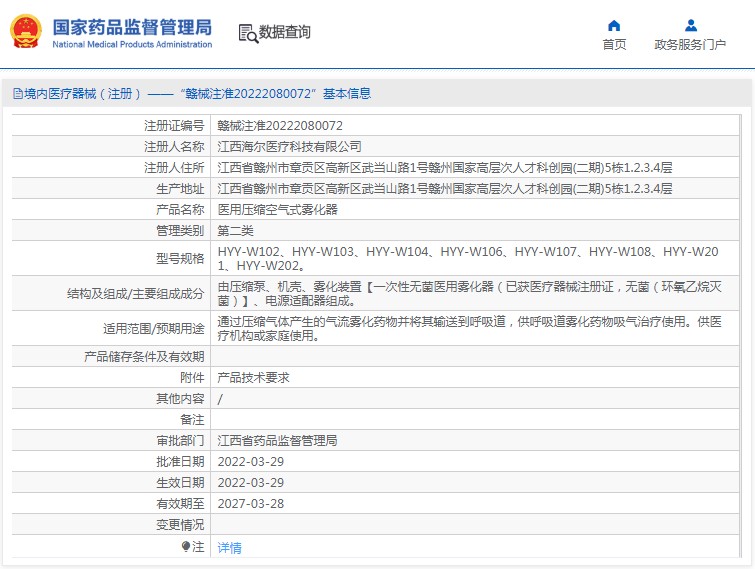This screenshot has height=569, width=755.
Task: Click the 国家药品监督管理局 title
Action: point(132,27)
